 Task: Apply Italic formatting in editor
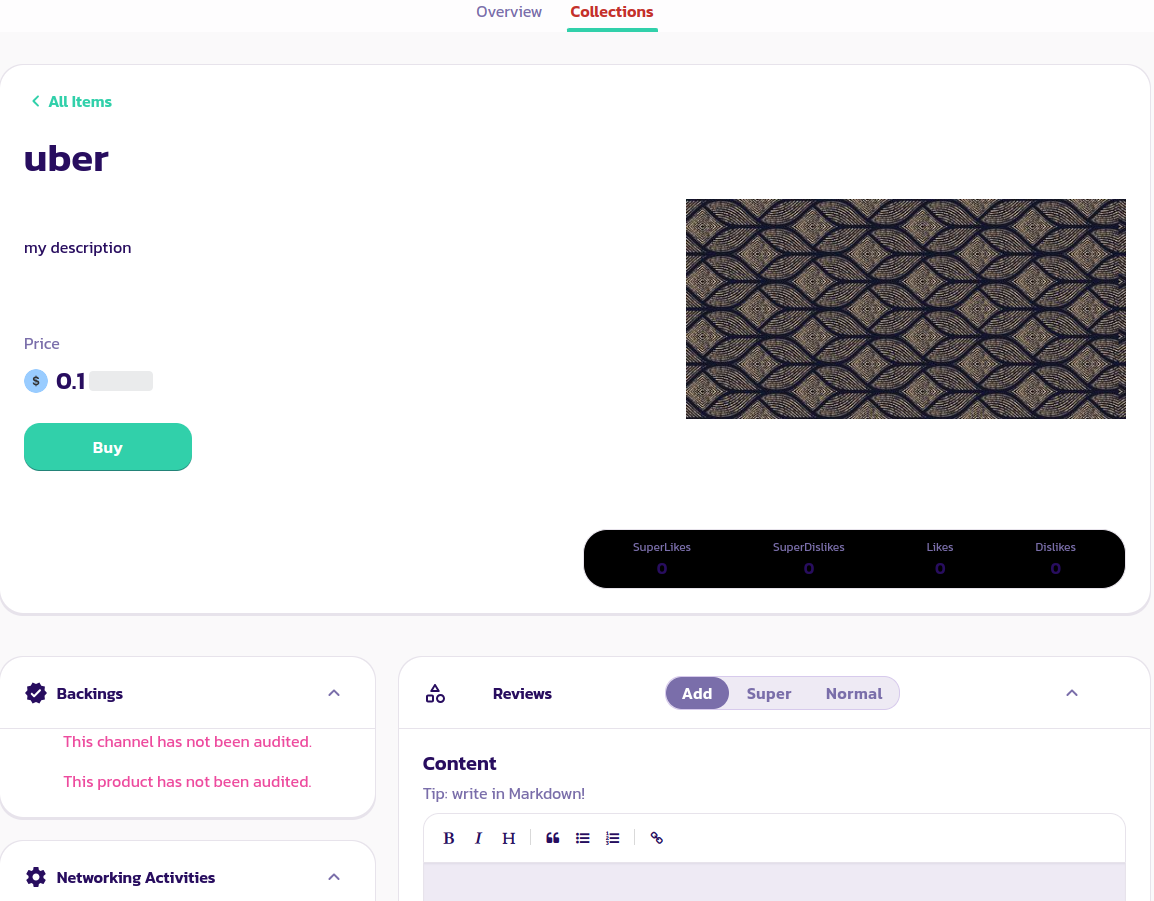(x=479, y=838)
